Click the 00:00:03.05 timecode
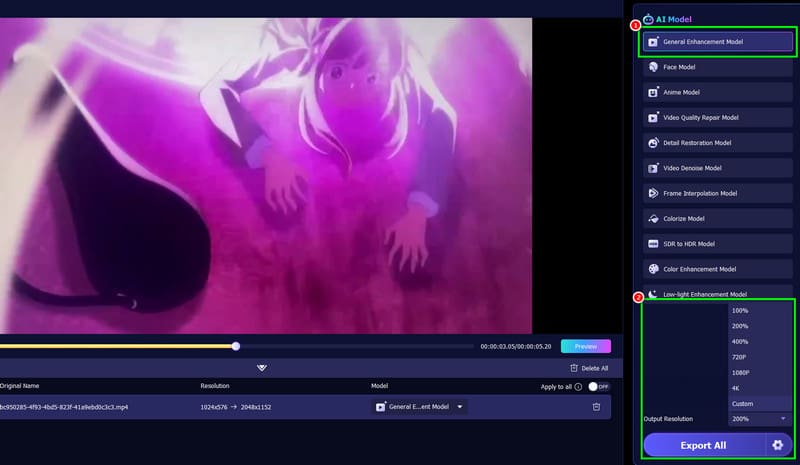Viewport: 800px width, 465px height. coord(497,346)
